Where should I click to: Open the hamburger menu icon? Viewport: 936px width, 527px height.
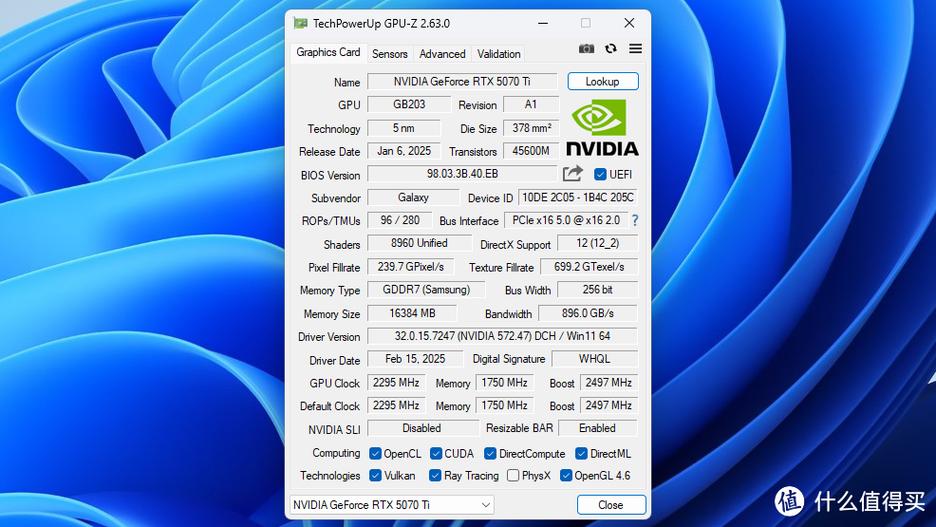(x=635, y=49)
